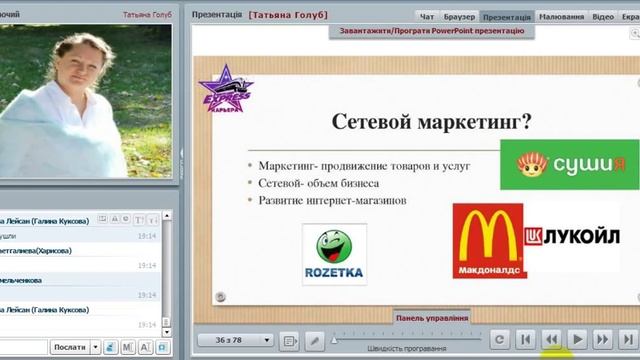The image size is (640, 360).
Task: Click the M text formatting icon
Action: point(127,347)
